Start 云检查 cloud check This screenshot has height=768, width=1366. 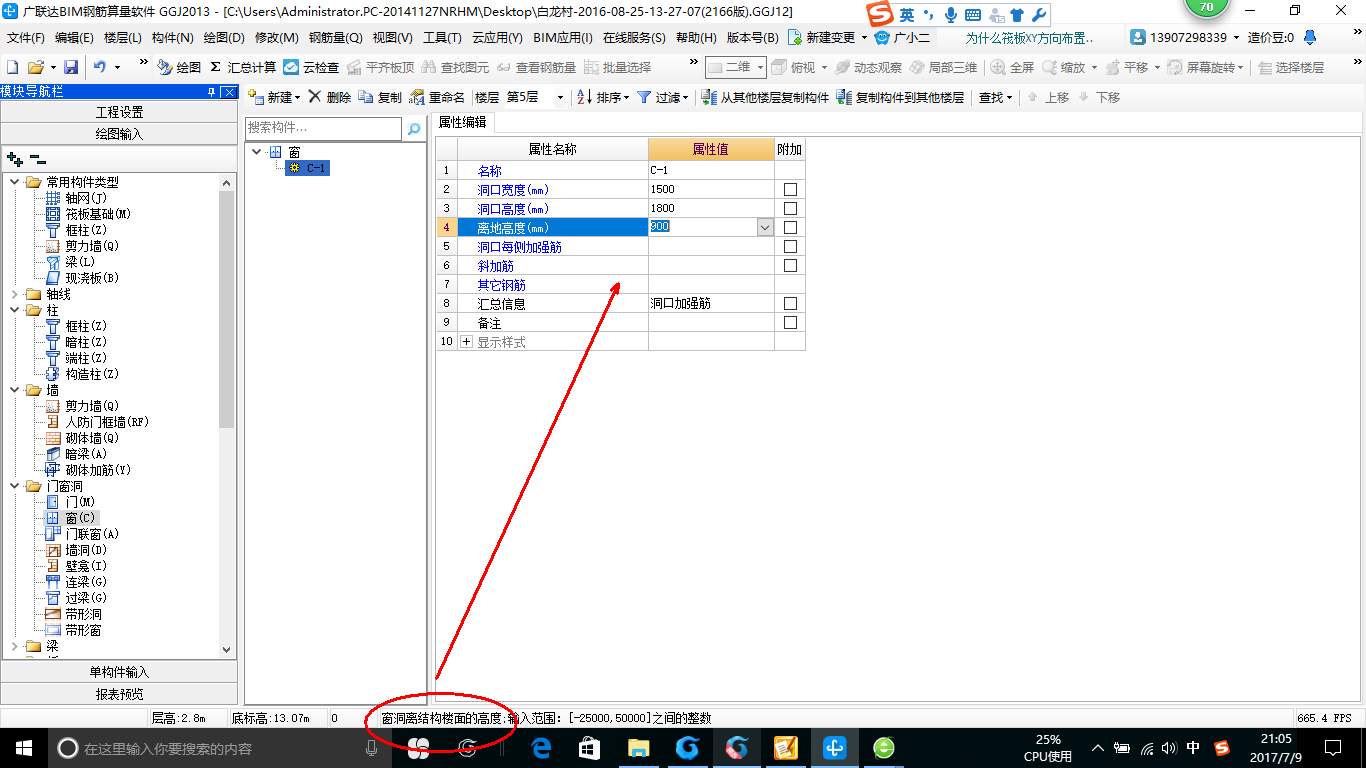coord(311,67)
